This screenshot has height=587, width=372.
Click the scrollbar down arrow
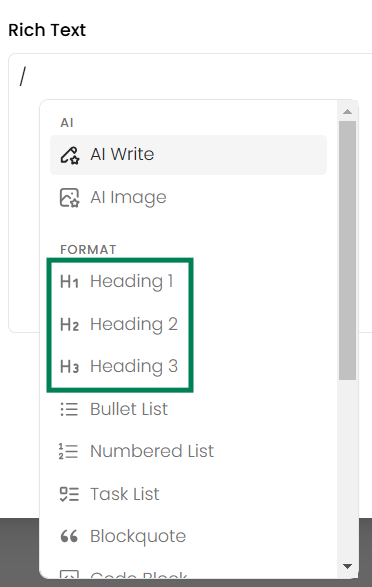click(347, 566)
